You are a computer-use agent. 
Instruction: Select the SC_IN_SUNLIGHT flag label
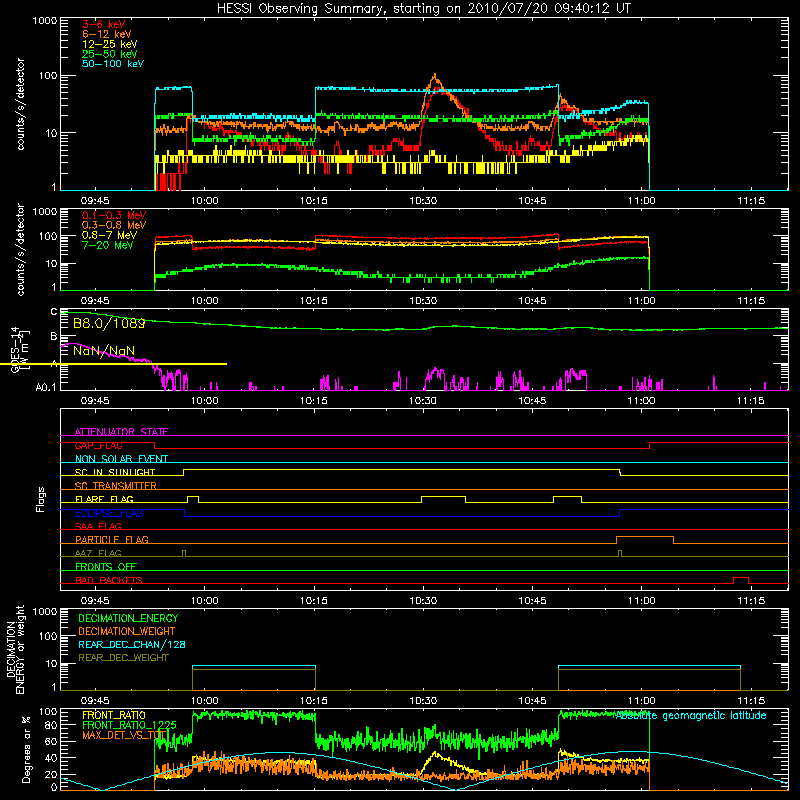115,472
